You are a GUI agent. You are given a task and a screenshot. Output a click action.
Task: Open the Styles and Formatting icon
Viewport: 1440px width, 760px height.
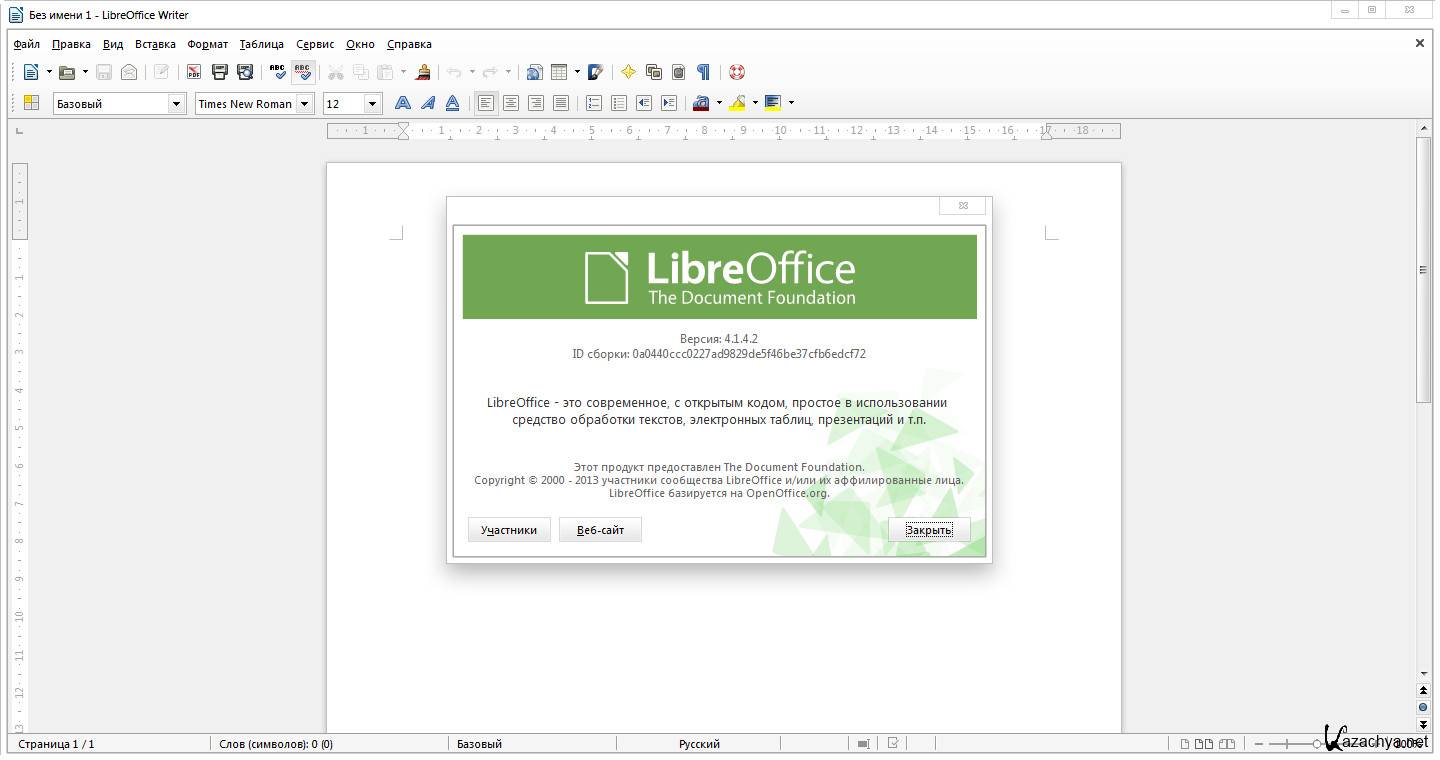(31, 103)
